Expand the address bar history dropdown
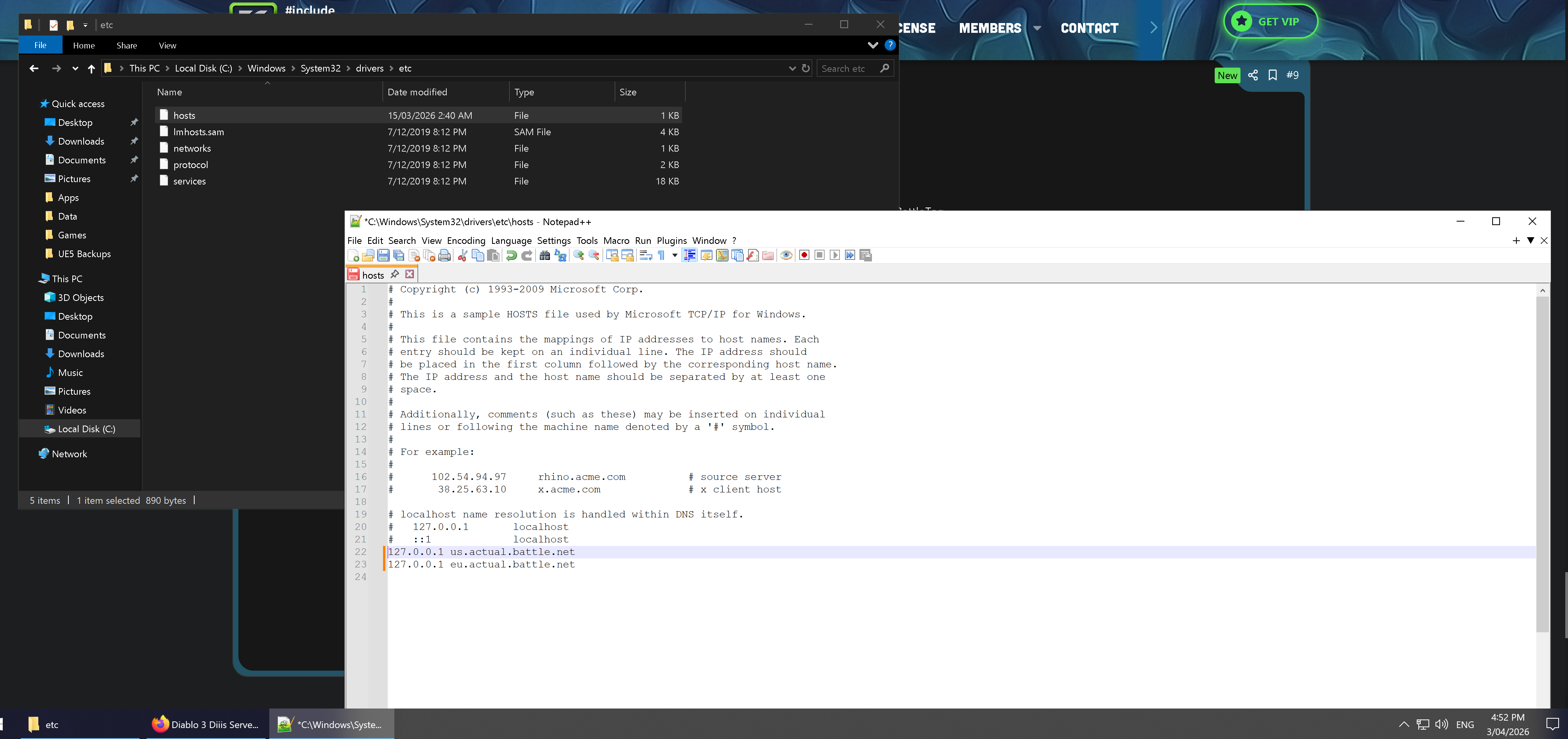1568x739 pixels. (792, 68)
